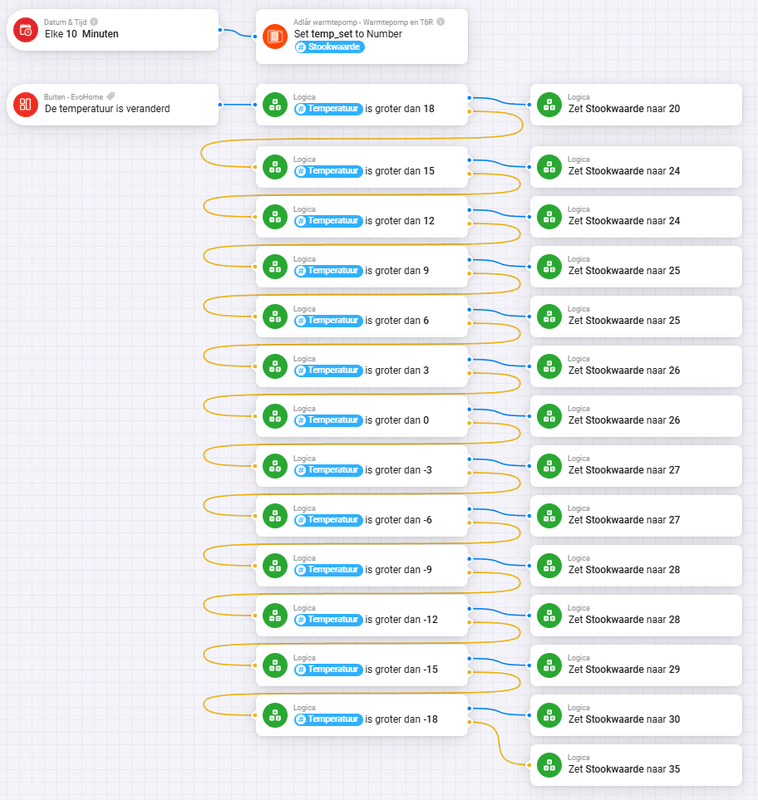This screenshot has height=800, width=758.
Task: Click the blue Stookwaarde tag in the temp_set card
Action: [329, 47]
